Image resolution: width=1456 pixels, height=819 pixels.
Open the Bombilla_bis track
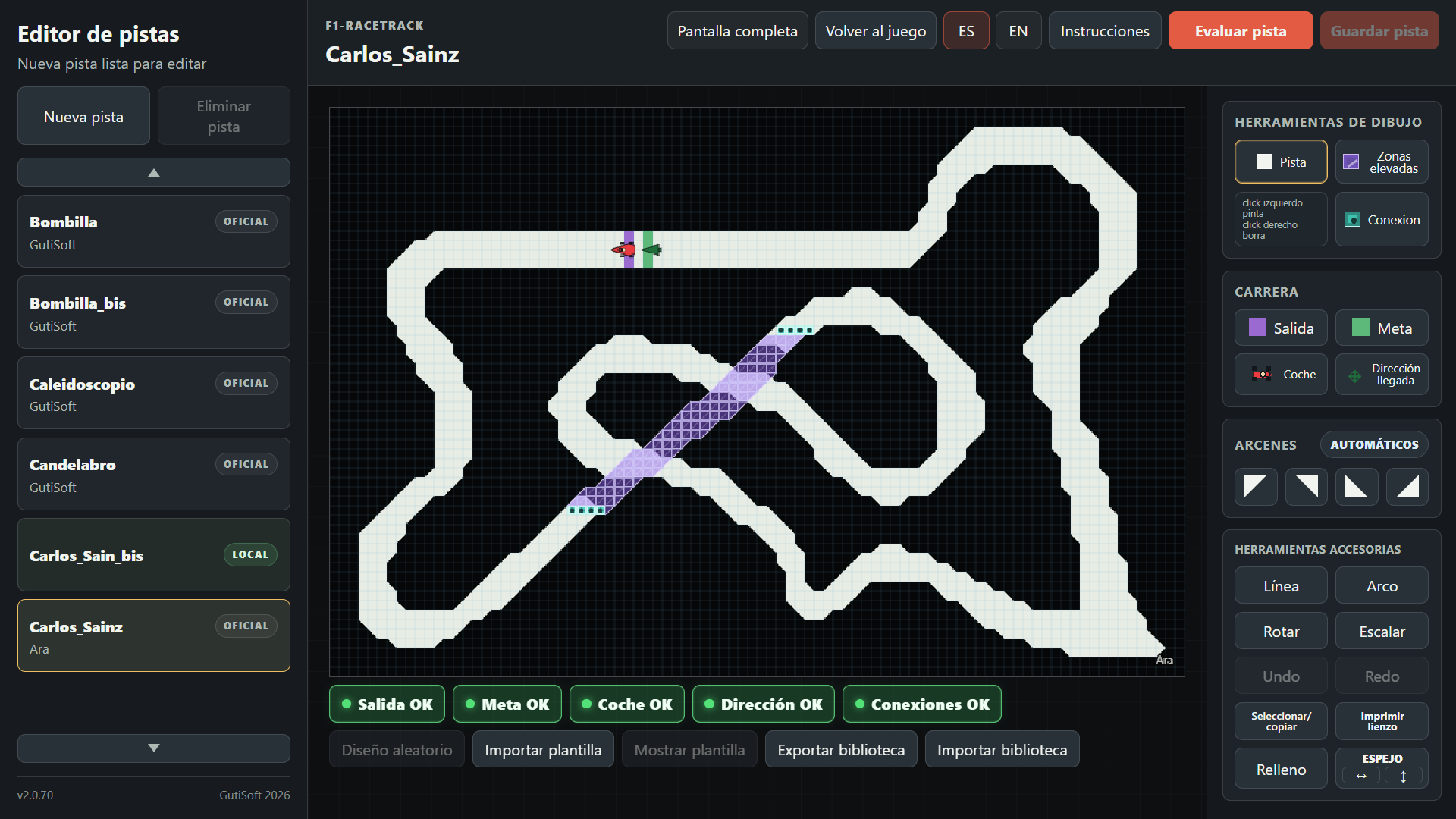(154, 312)
